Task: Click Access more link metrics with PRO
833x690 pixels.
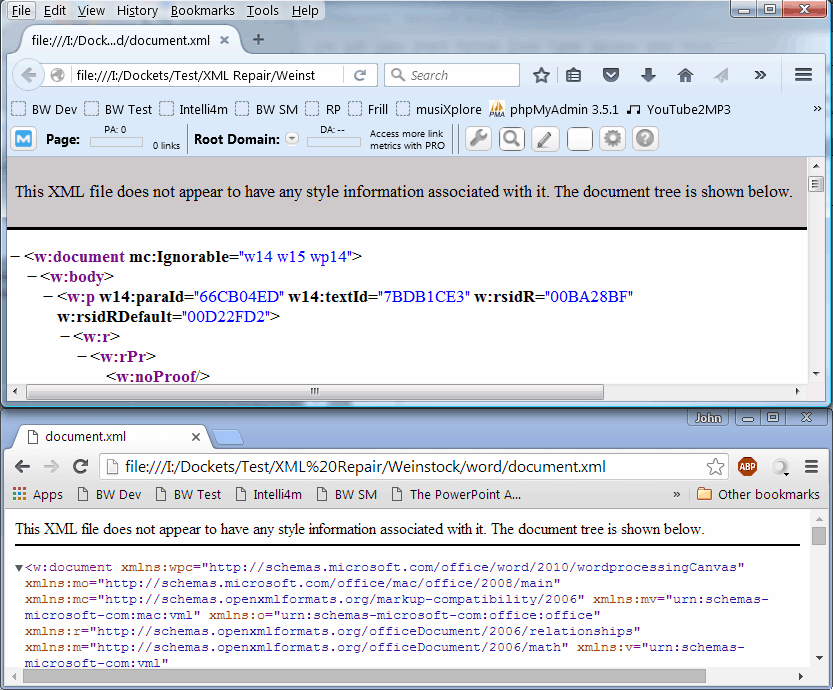Action: click(x=407, y=140)
